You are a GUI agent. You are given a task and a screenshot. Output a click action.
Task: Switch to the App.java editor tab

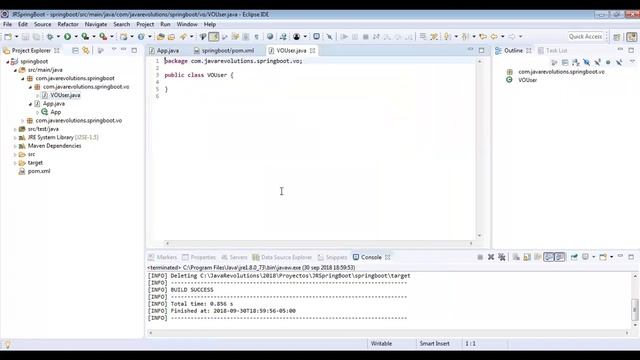[164, 51]
